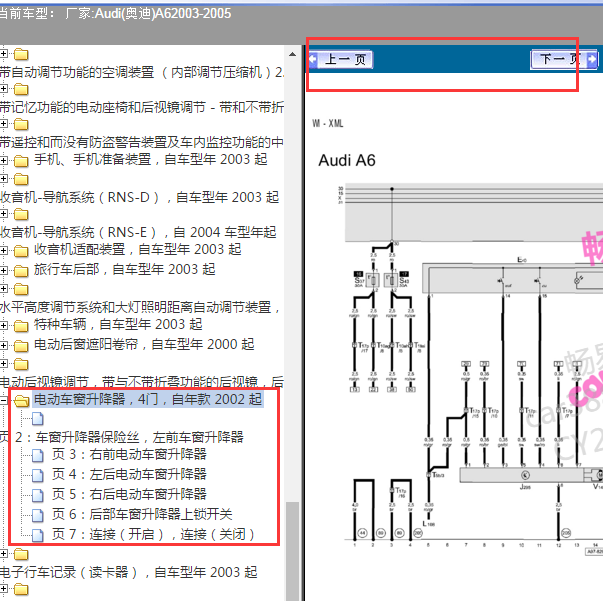Select 带自动调节功能的空调装置 entry
603x601 pixels.
[142, 72]
